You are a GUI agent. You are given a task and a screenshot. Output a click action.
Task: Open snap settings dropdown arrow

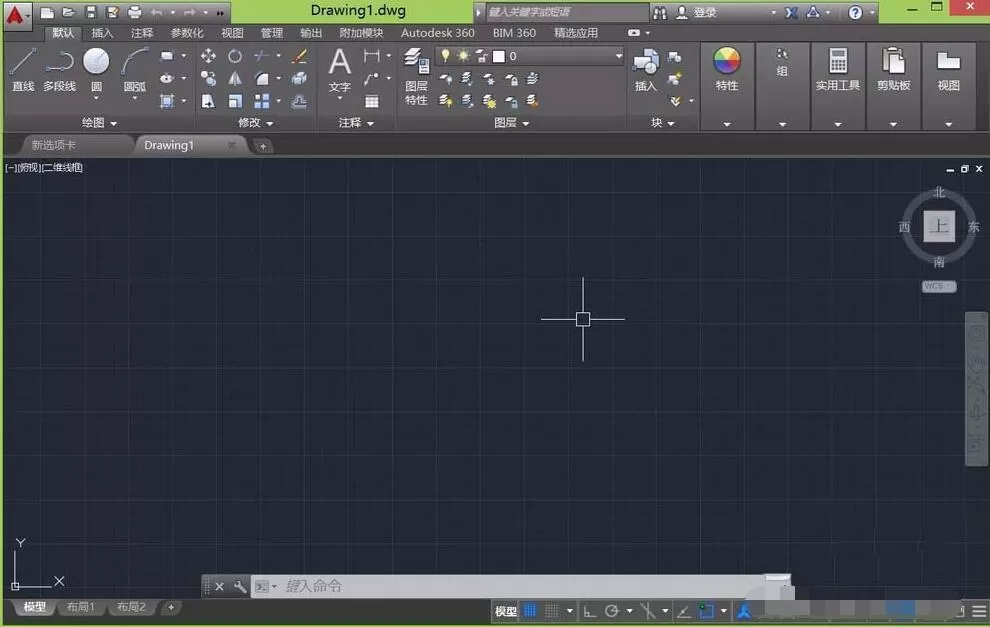point(570,611)
